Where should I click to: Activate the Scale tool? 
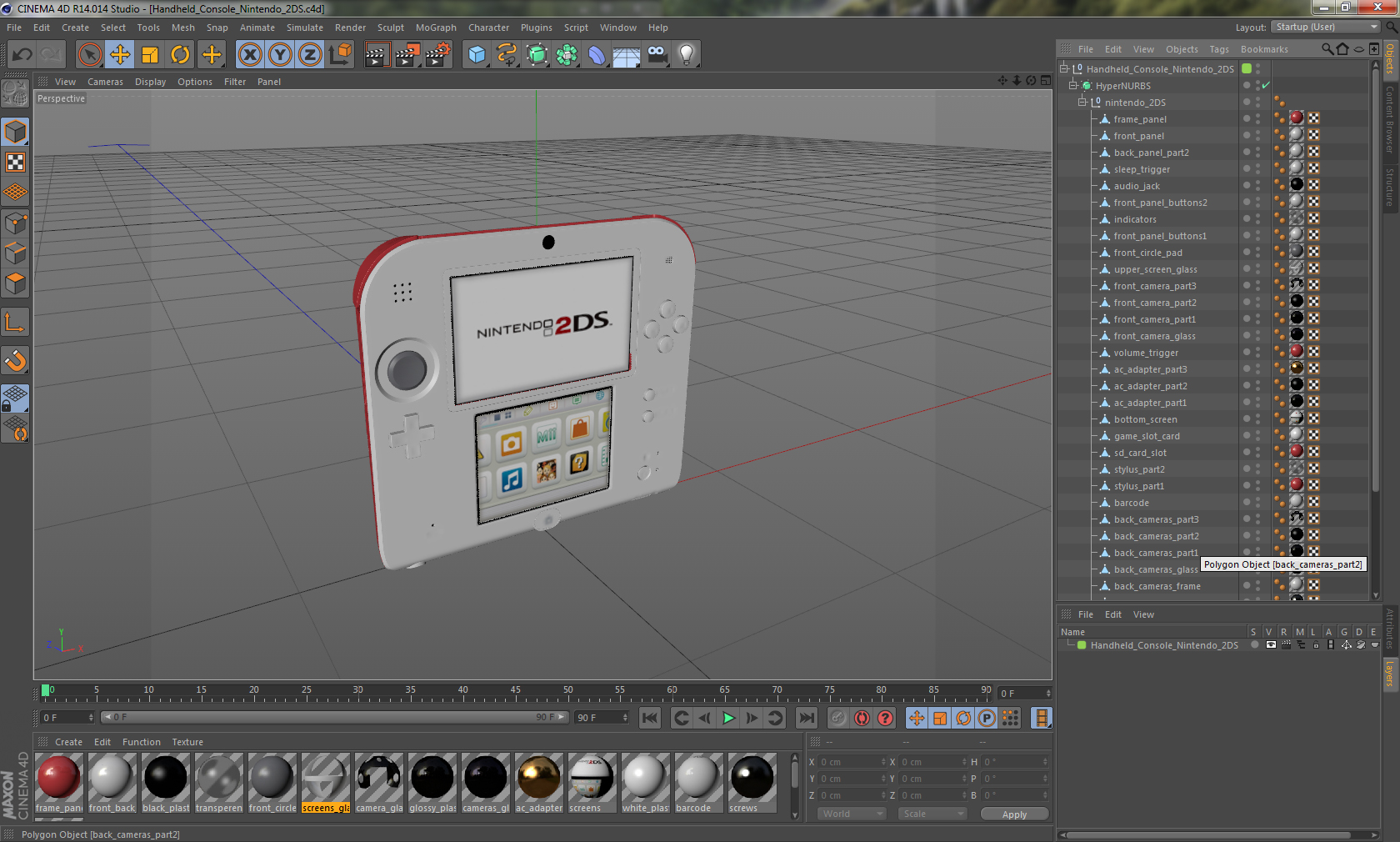[150, 55]
